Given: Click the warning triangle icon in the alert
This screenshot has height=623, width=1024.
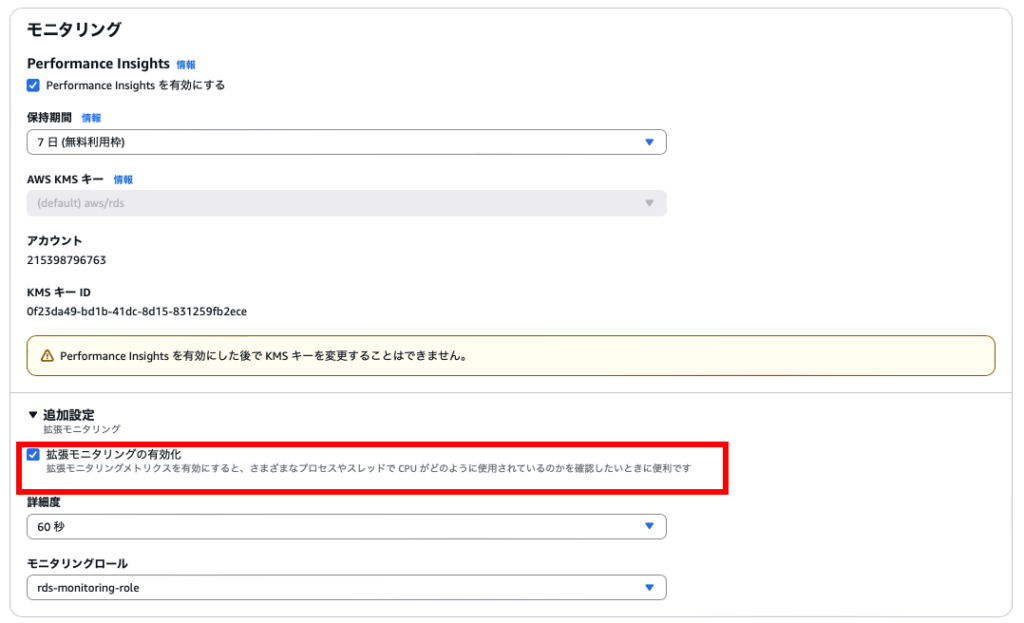Looking at the screenshot, I should [47, 356].
